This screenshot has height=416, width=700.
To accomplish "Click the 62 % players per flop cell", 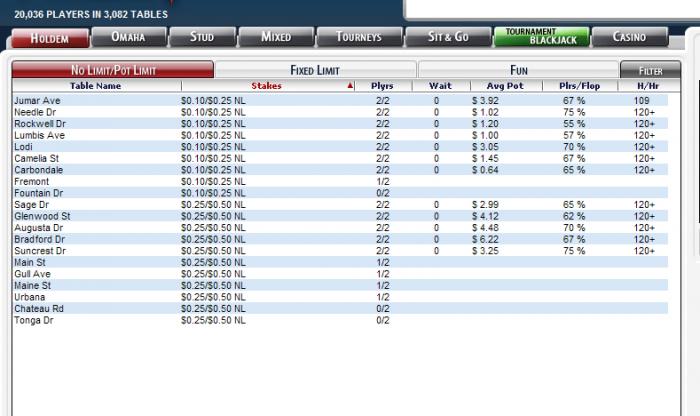I will tap(574, 216).
